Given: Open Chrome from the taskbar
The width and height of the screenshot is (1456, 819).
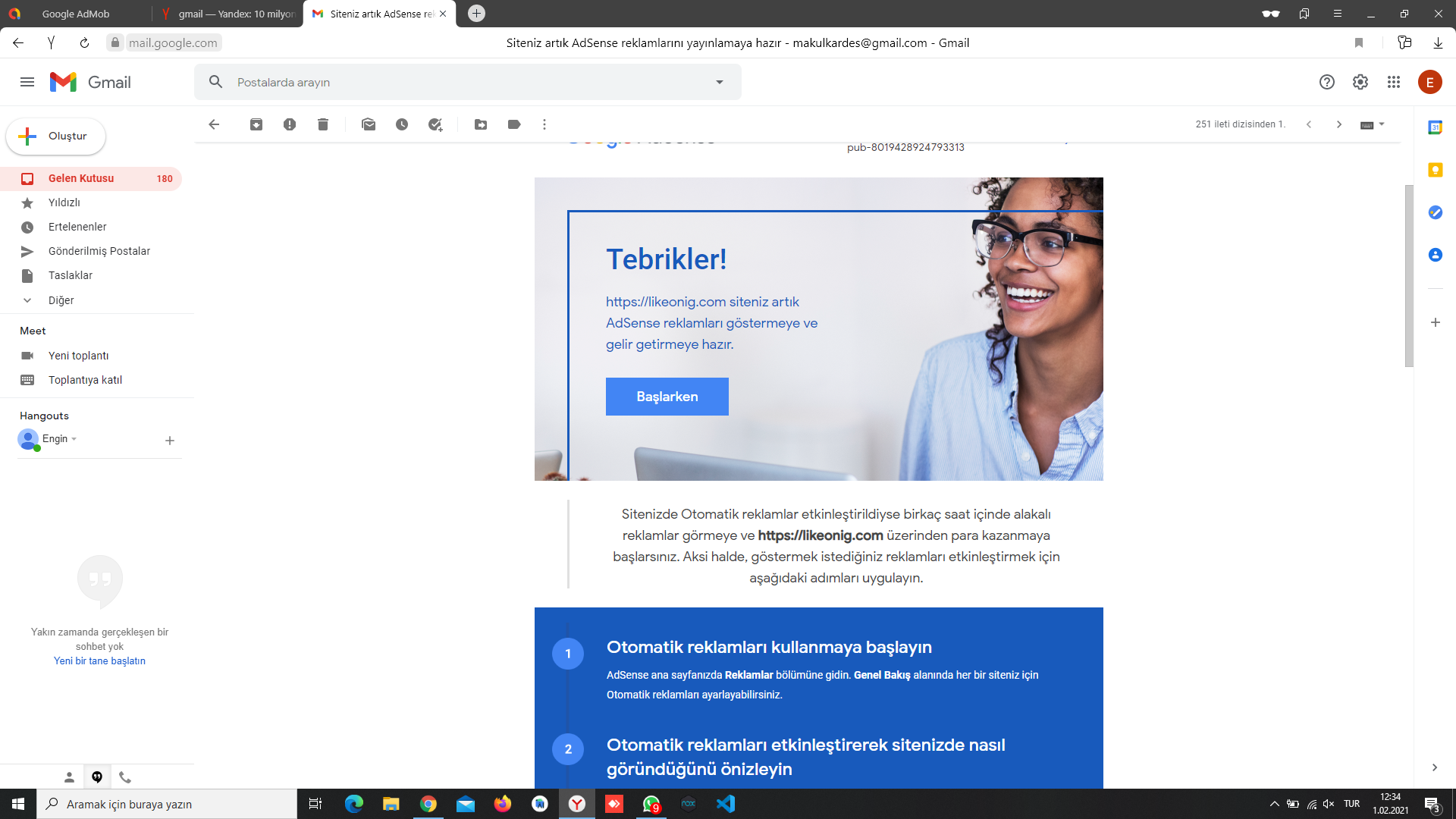Looking at the screenshot, I should pos(428,804).
